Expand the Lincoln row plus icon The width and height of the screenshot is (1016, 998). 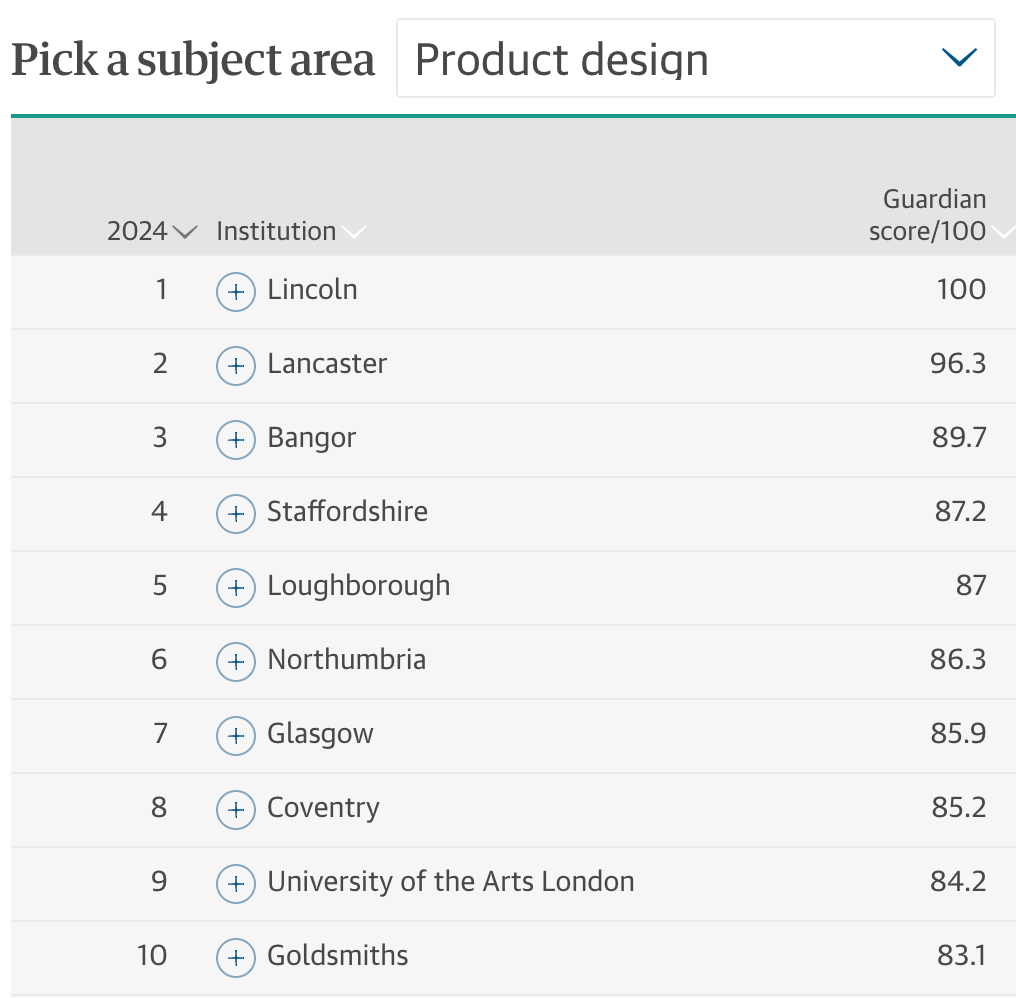click(235, 292)
